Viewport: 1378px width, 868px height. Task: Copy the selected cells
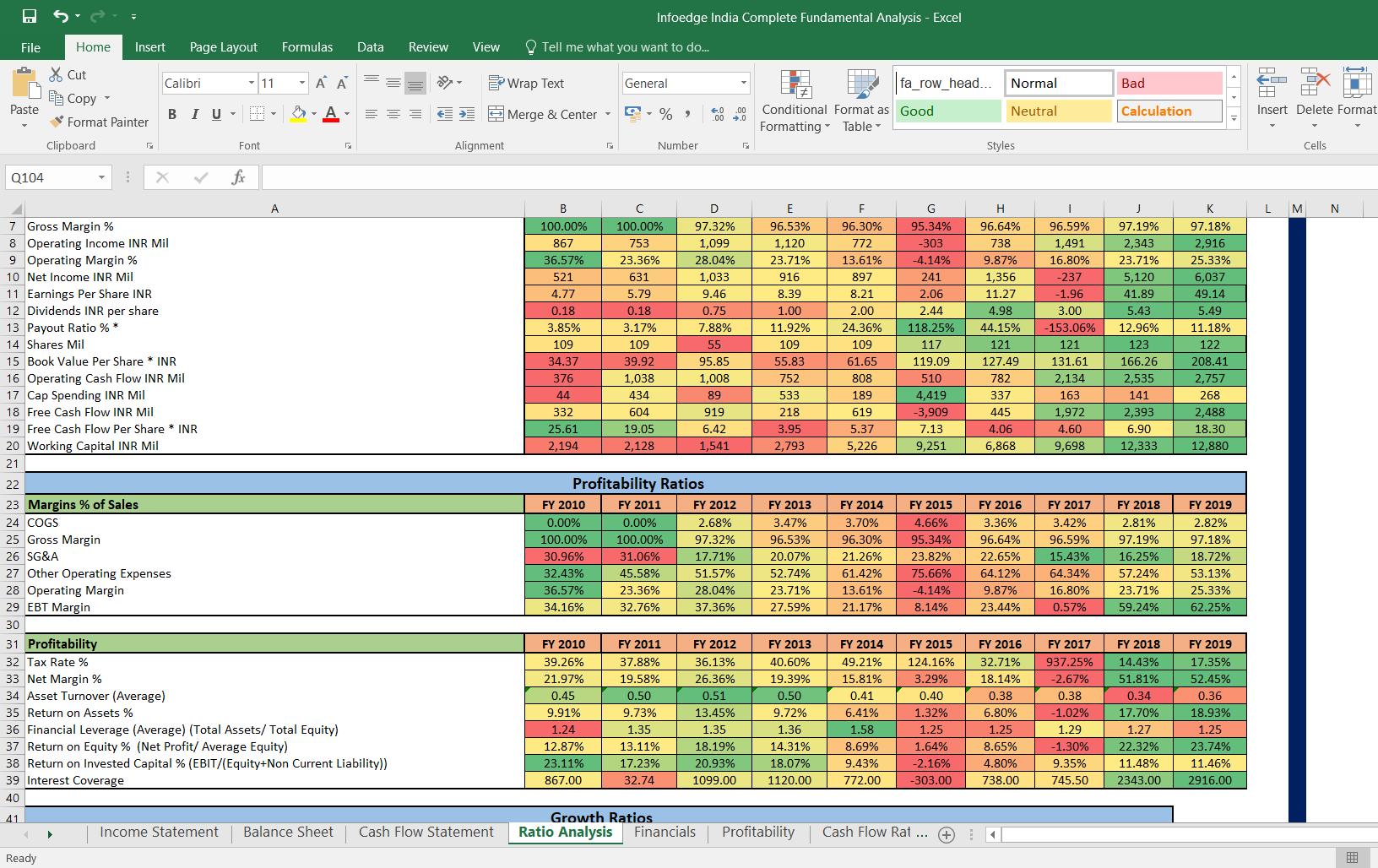pos(73,98)
